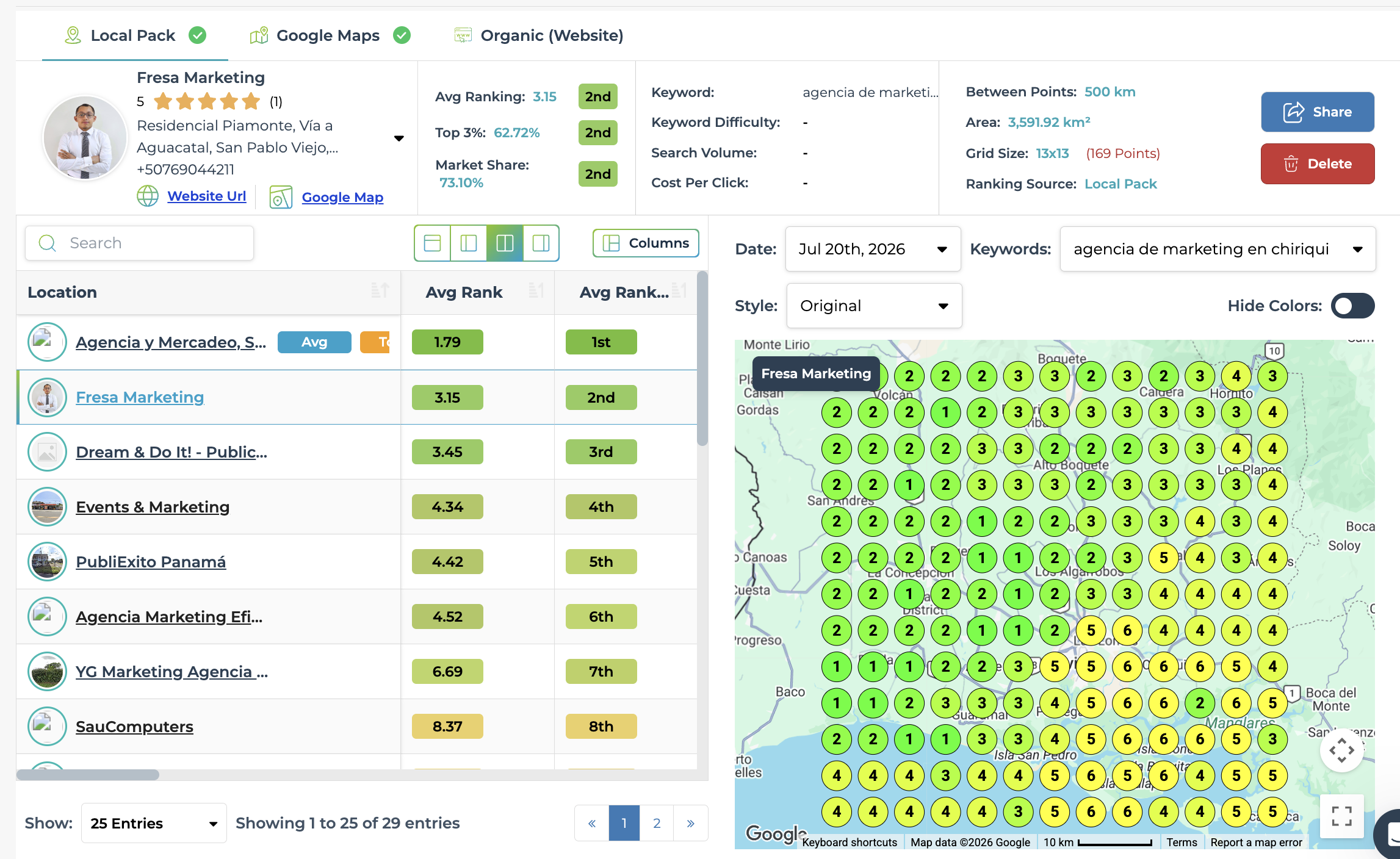The height and width of the screenshot is (859, 1400).
Task: Click the search magnifier icon
Action: [x=48, y=243]
